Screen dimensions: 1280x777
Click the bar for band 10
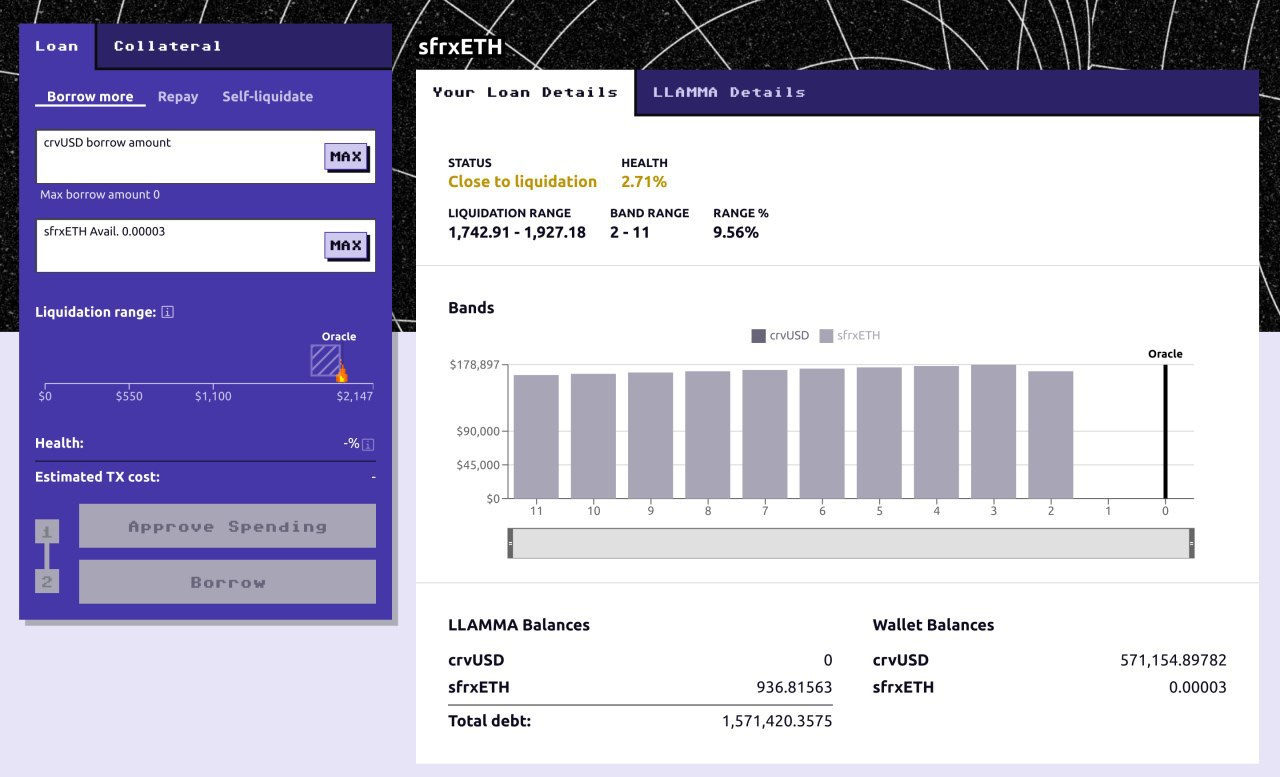click(x=593, y=436)
